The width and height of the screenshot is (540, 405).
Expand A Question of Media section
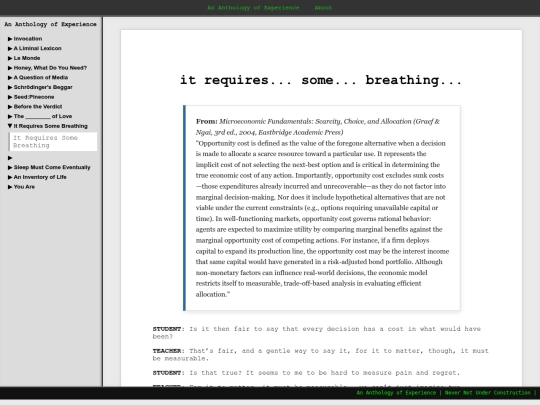pos(38,77)
